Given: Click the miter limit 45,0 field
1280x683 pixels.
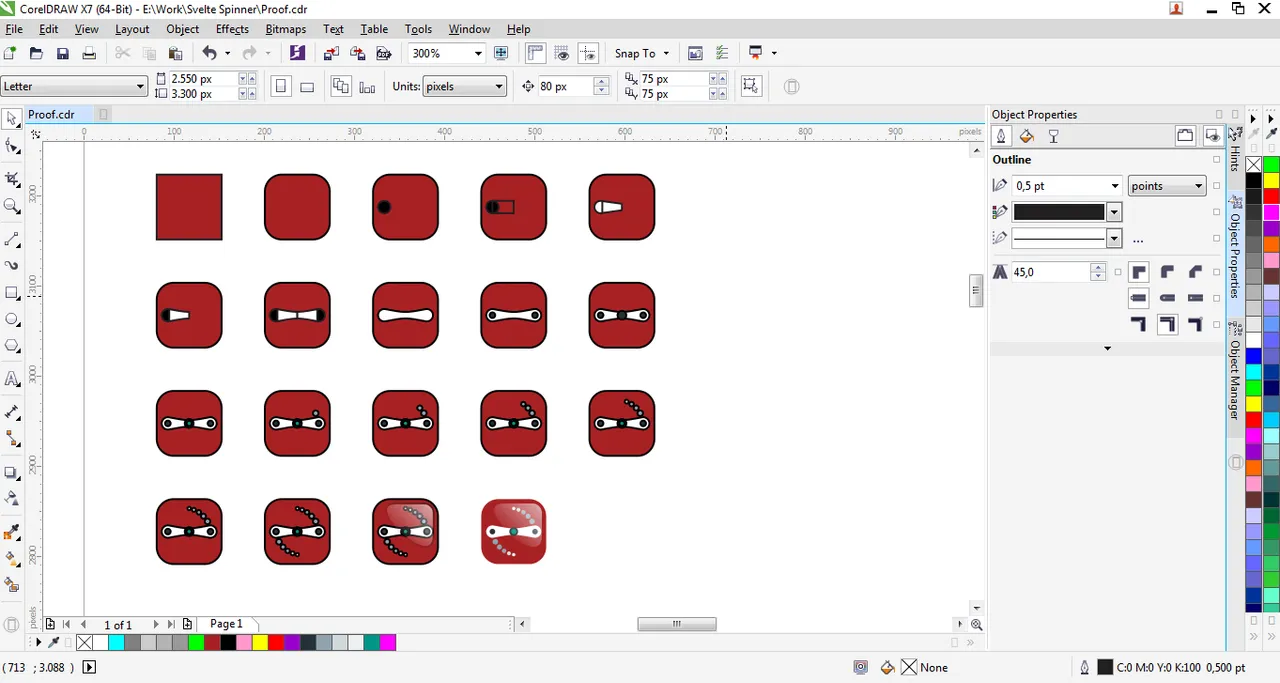Looking at the screenshot, I should coord(1050,272).
